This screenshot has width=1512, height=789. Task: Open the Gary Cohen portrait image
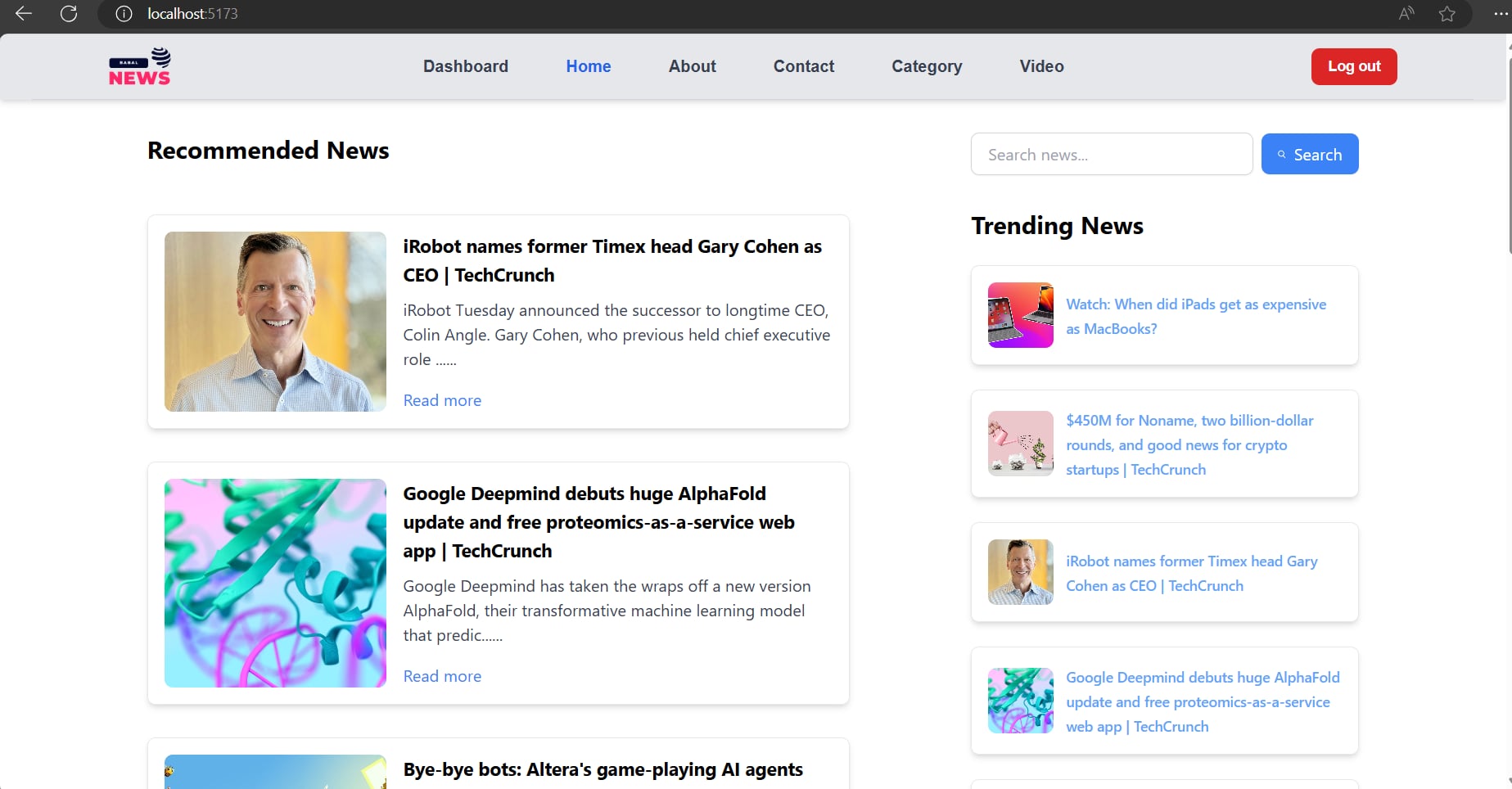(275, 322)
